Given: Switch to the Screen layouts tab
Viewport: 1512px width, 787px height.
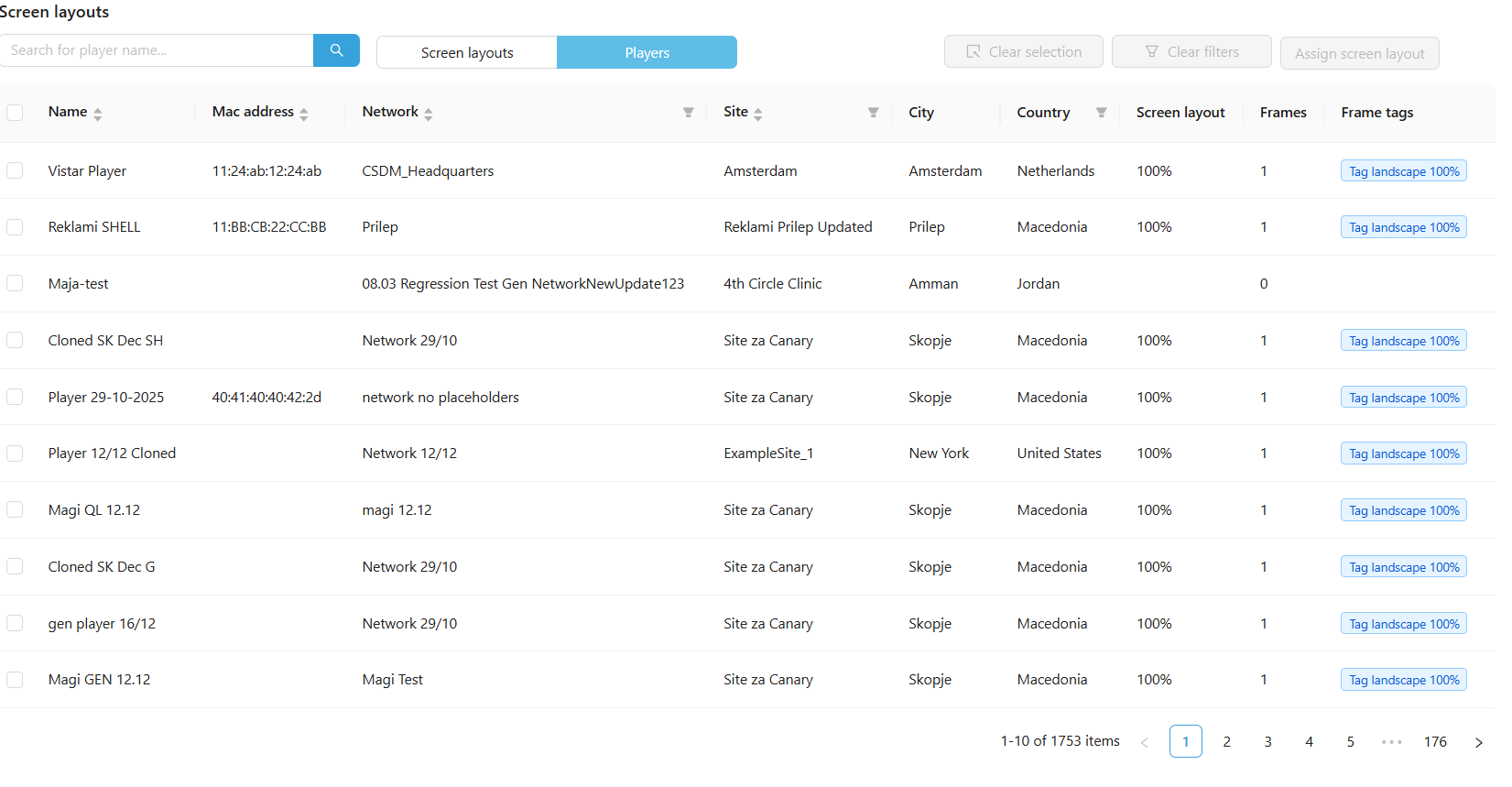Looking at the screenshot, I should (467, 52).
